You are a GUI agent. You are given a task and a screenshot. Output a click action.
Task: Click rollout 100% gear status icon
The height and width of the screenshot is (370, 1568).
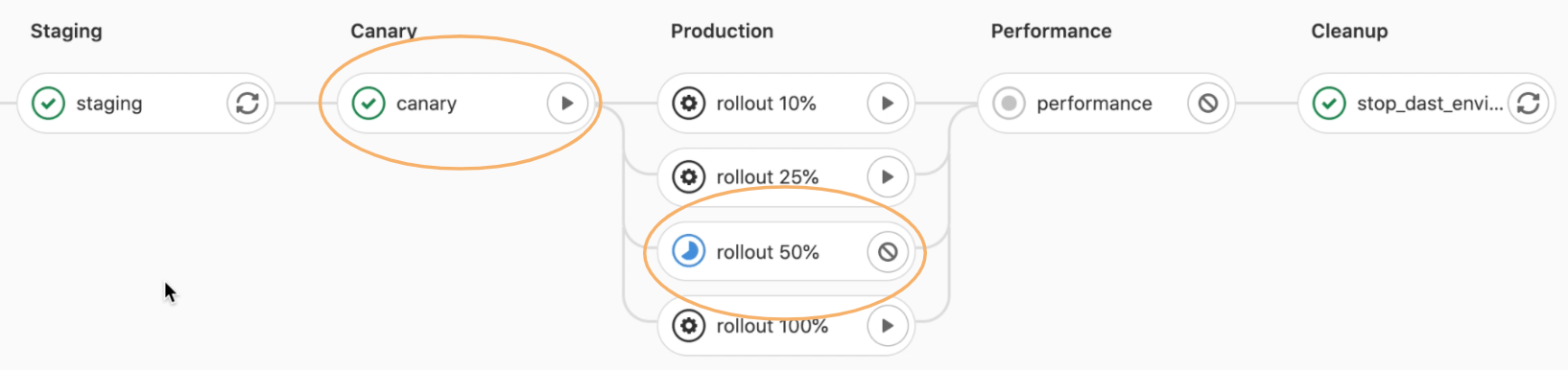coord(688,326)
